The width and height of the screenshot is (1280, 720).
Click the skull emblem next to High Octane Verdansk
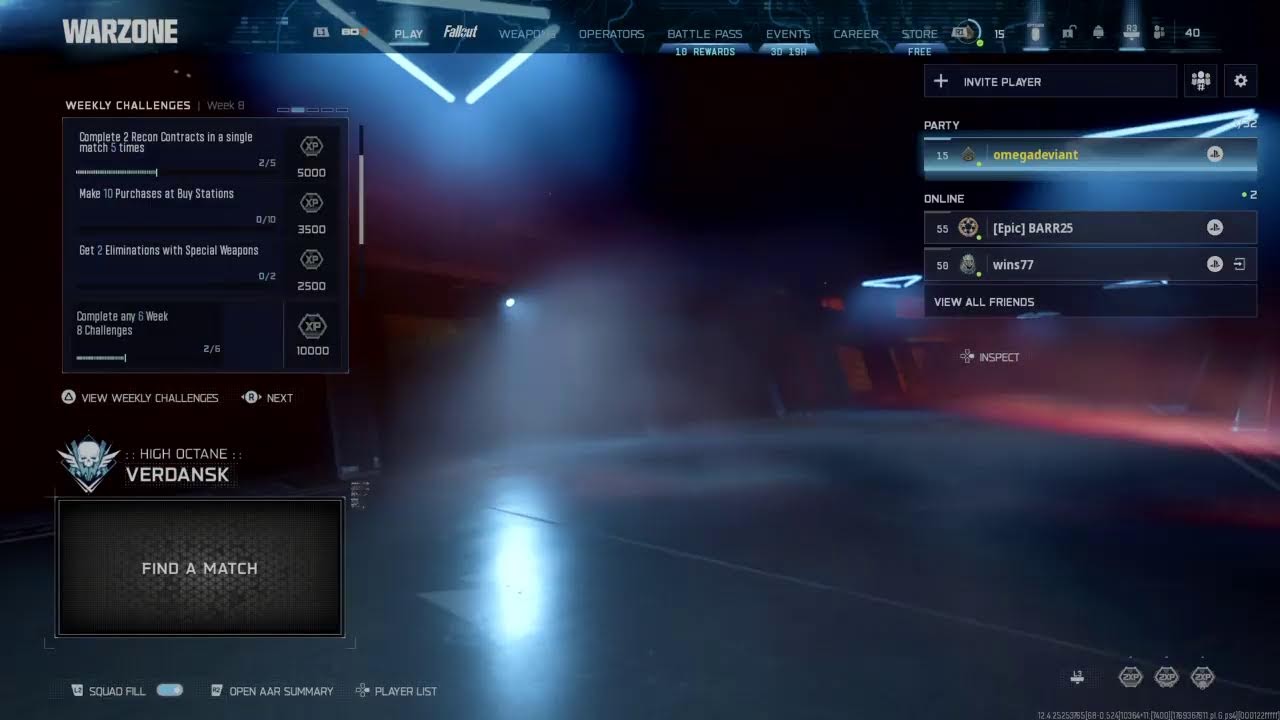(x=88, y=464)
